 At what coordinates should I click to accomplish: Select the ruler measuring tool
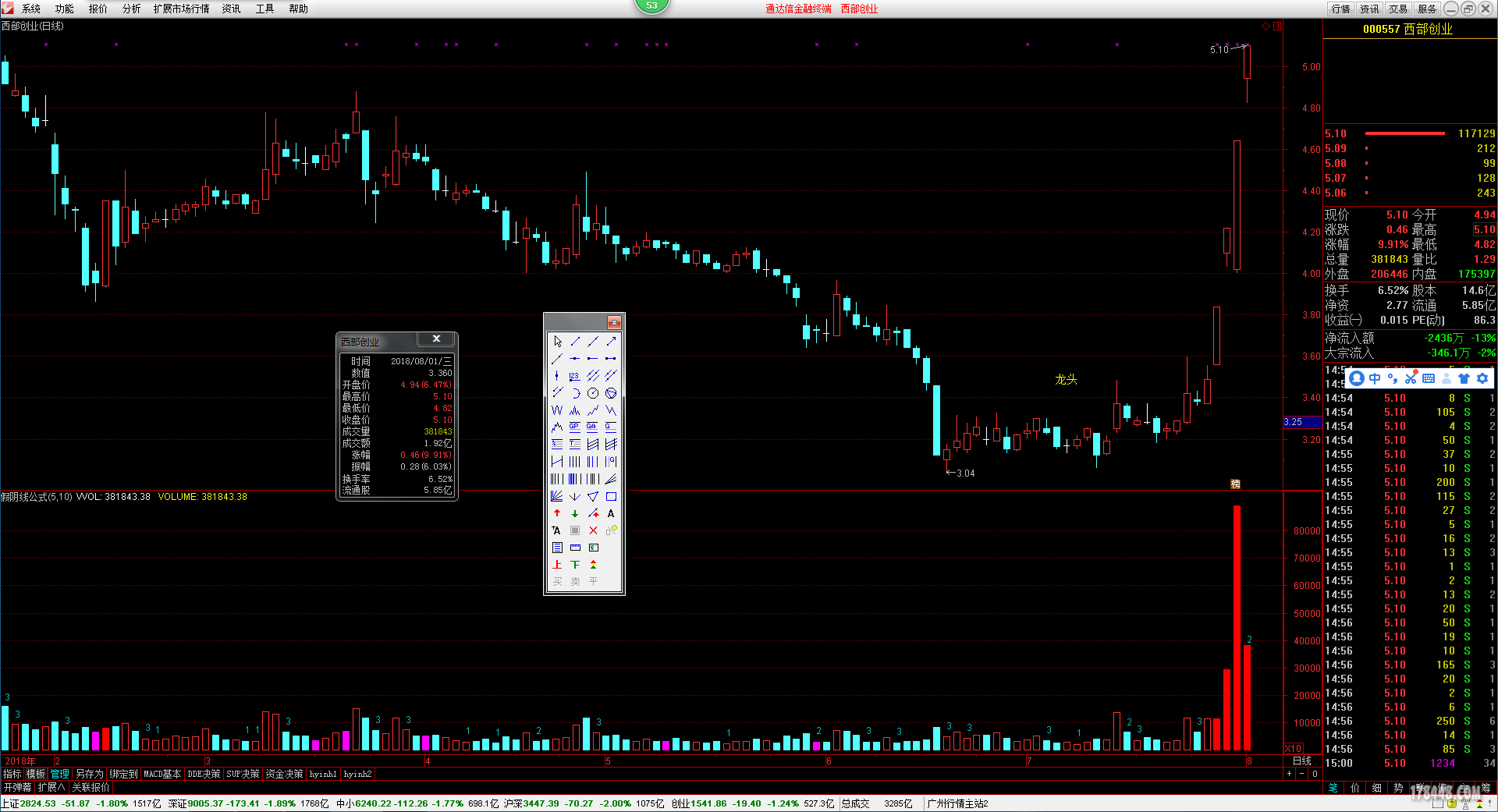(x=575, y=548)
